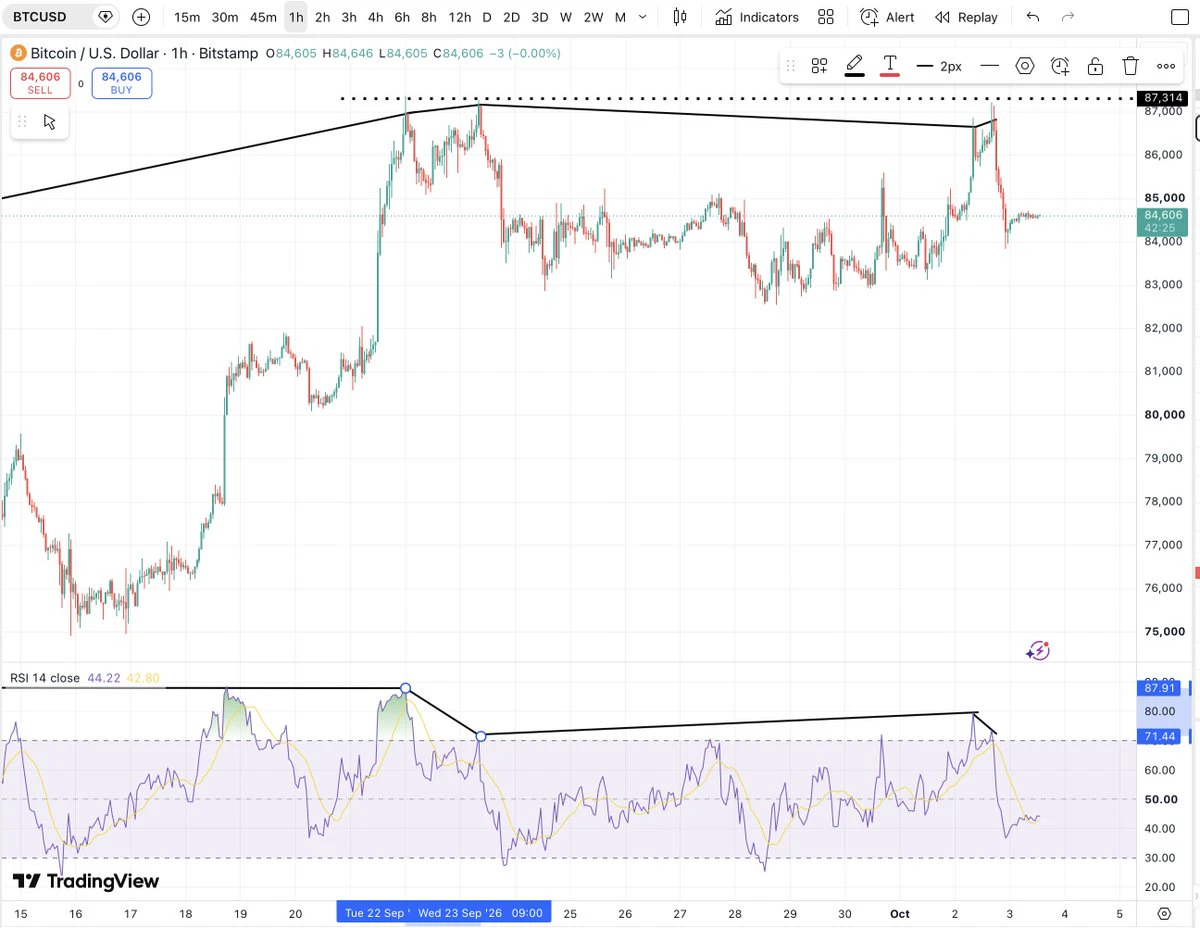
Task: Expand the more timeframes dropdown
Action: [642, 17]
